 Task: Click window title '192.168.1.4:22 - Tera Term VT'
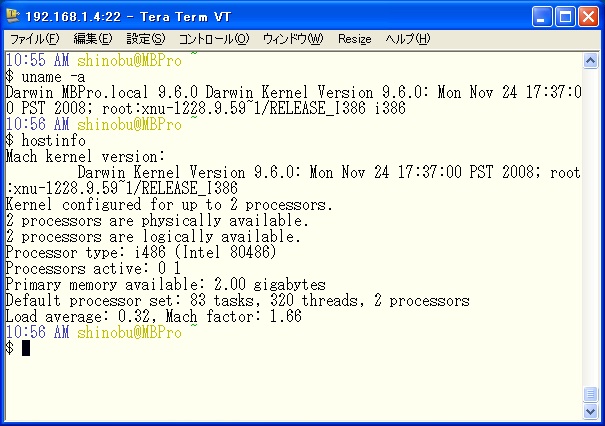click(x=128, y=17)
